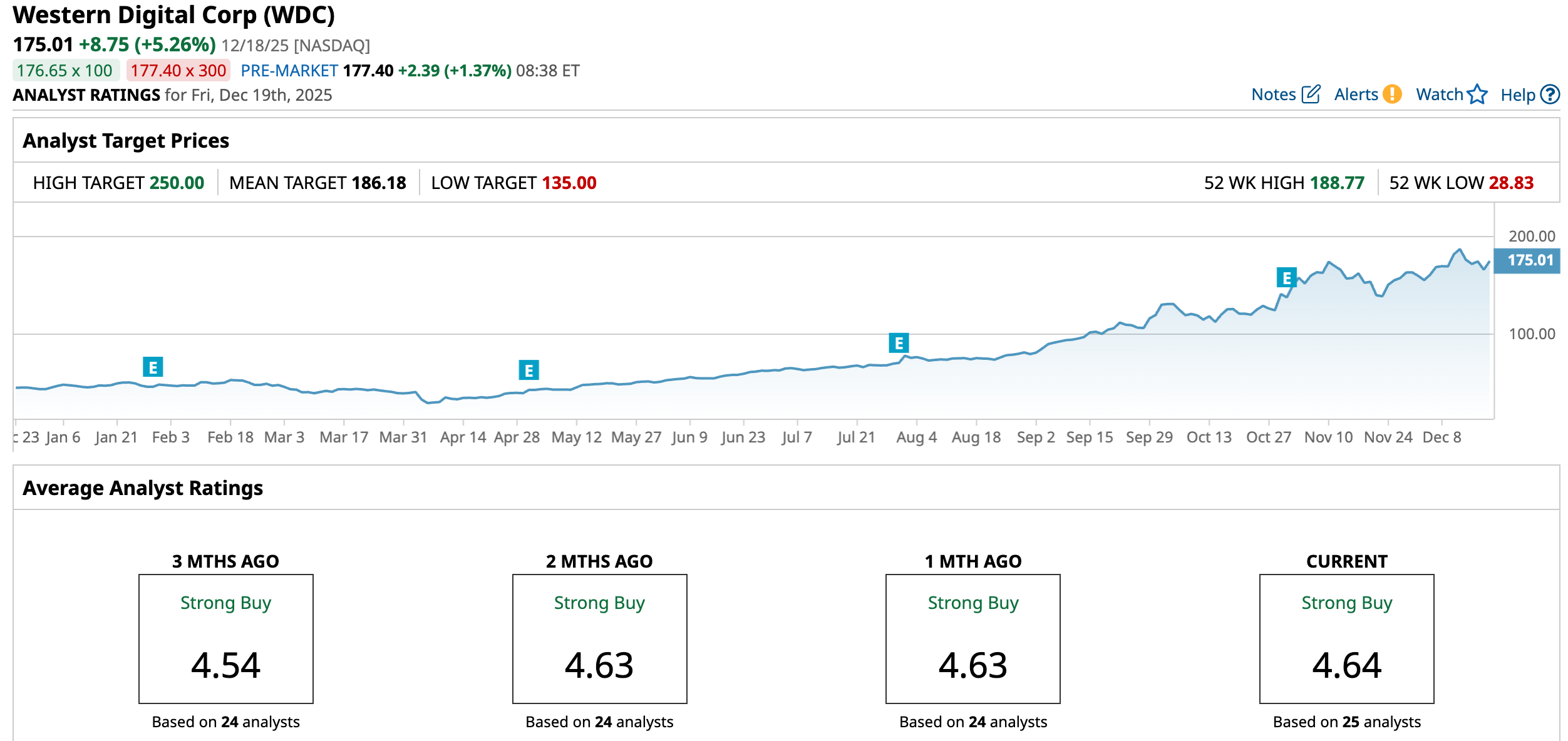The height and width of the screenshot is (741, 1568).
Task: Click the Help question mark icon
Action: [x=1550, y=95]
